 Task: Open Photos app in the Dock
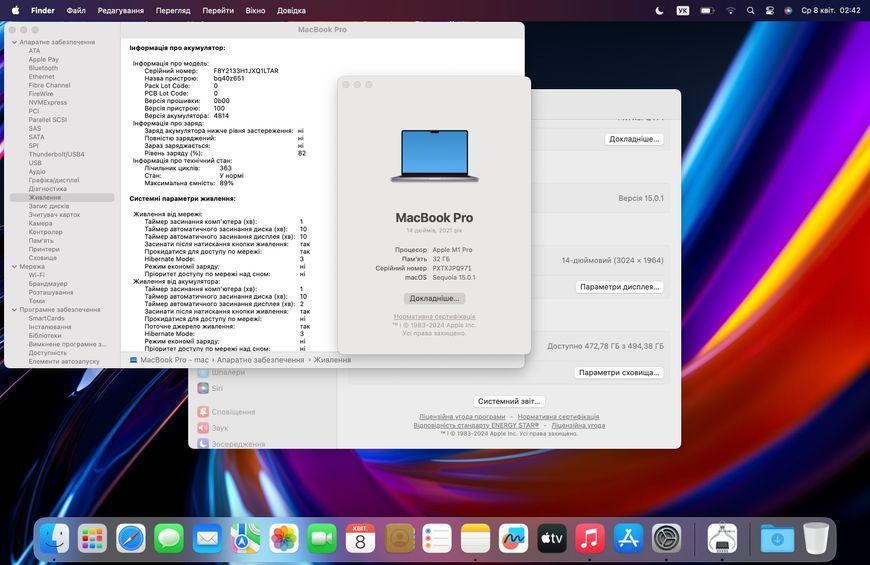[284, 538]
